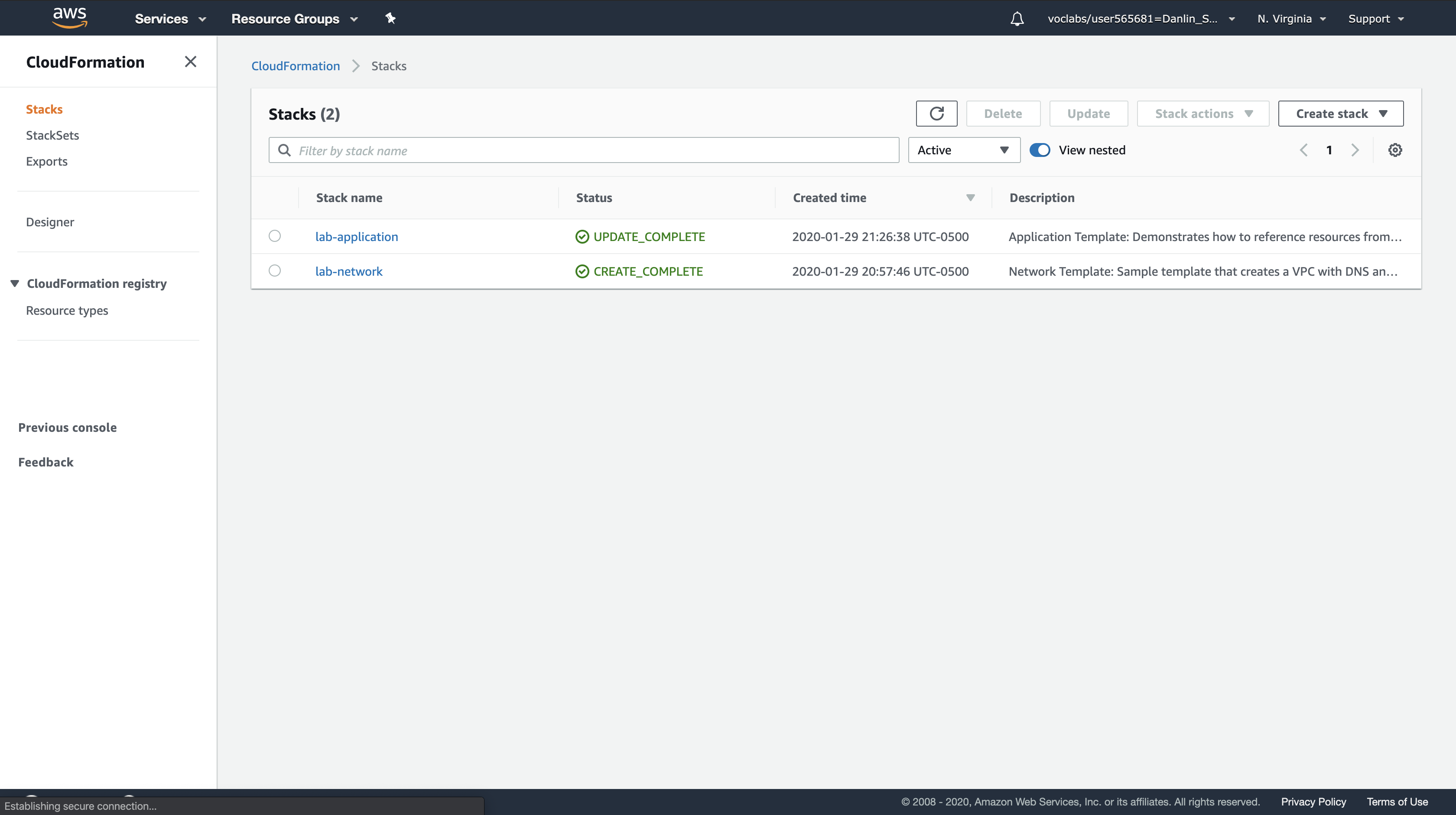This screenshot has width=1456, height=815.
Task: Click the refresh stacks icon button
Action: pos(936,114)
